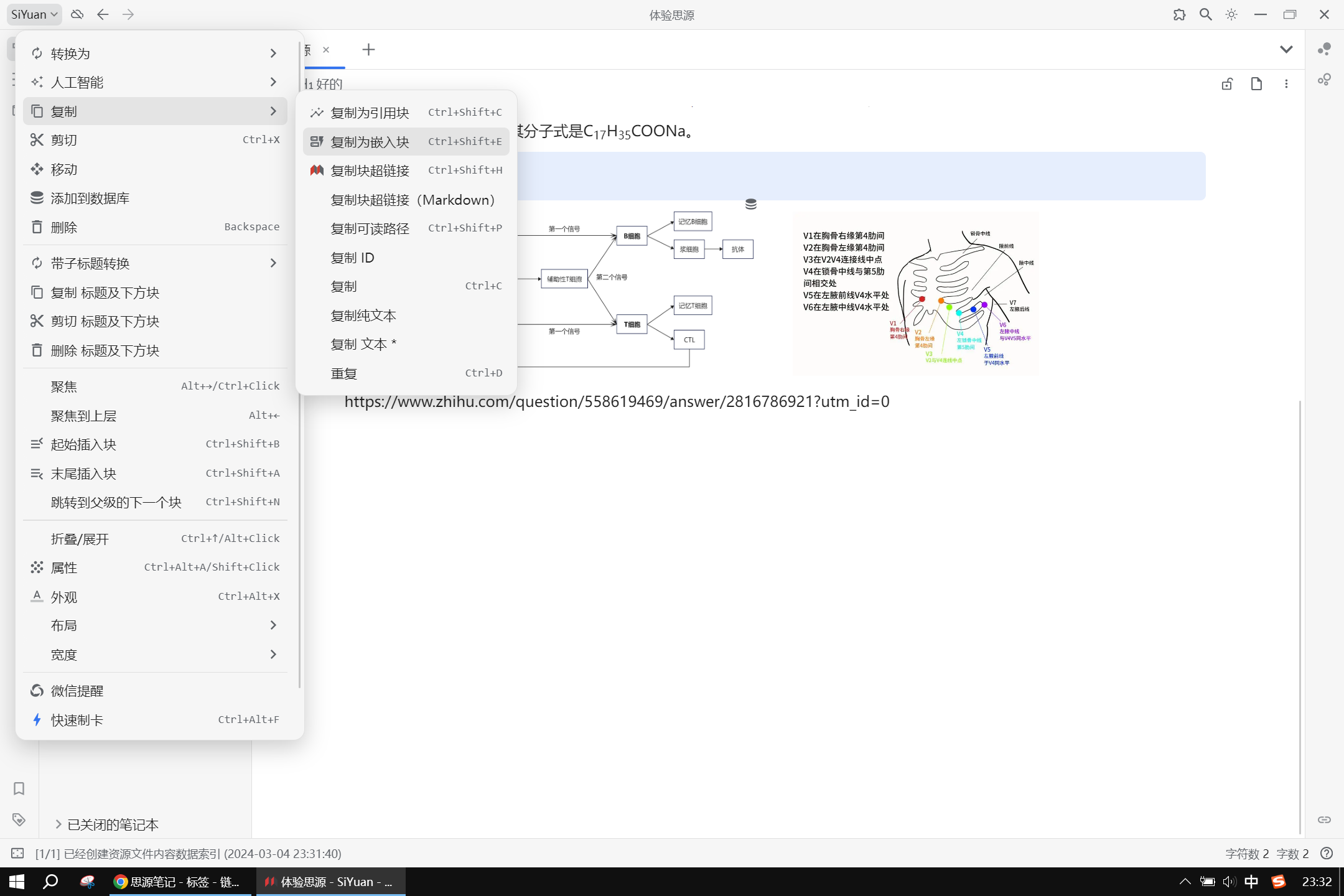
Task: Open the backlinks icon at bottom right
Action: pos(1324,819)
